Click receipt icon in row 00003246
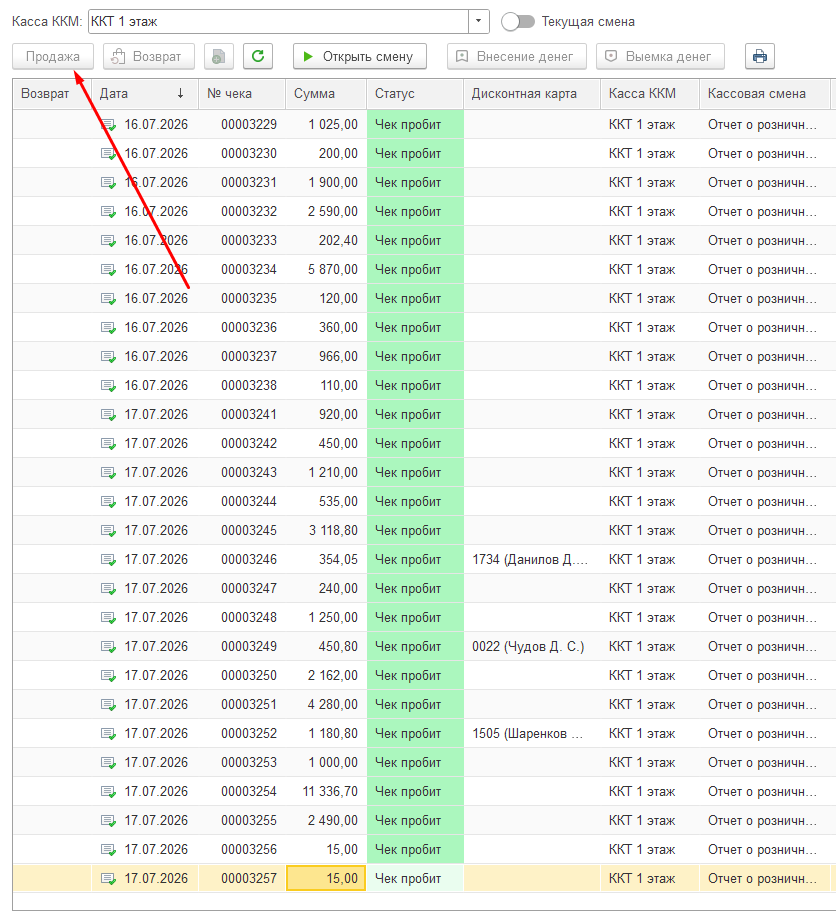This screenshot has width=836, height=913. click(108, 560)
